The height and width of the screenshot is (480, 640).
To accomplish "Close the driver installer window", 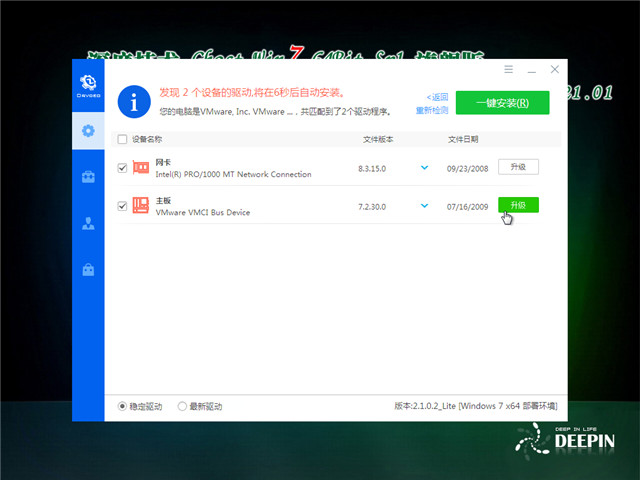I will (554, 69).
